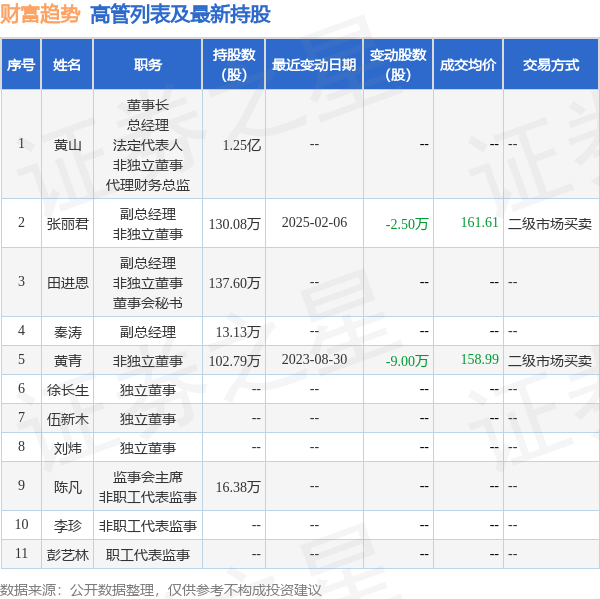The image size is (600, 599).
Task: Click the row number 11
Action: 21,553
